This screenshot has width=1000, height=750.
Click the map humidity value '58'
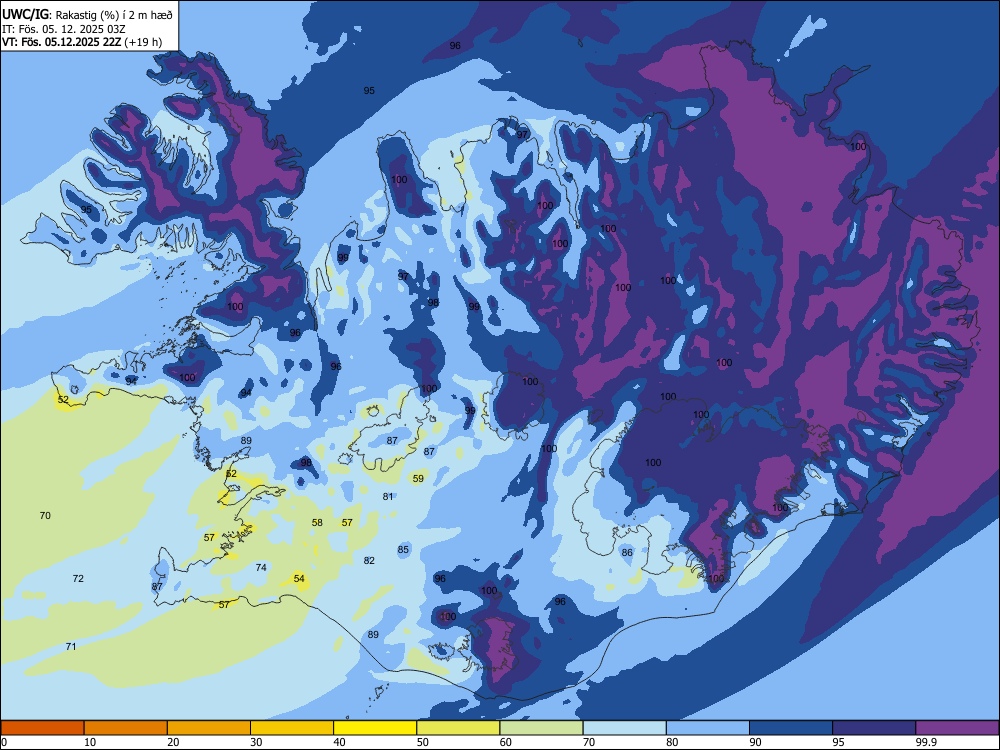(x=317, y=523)
